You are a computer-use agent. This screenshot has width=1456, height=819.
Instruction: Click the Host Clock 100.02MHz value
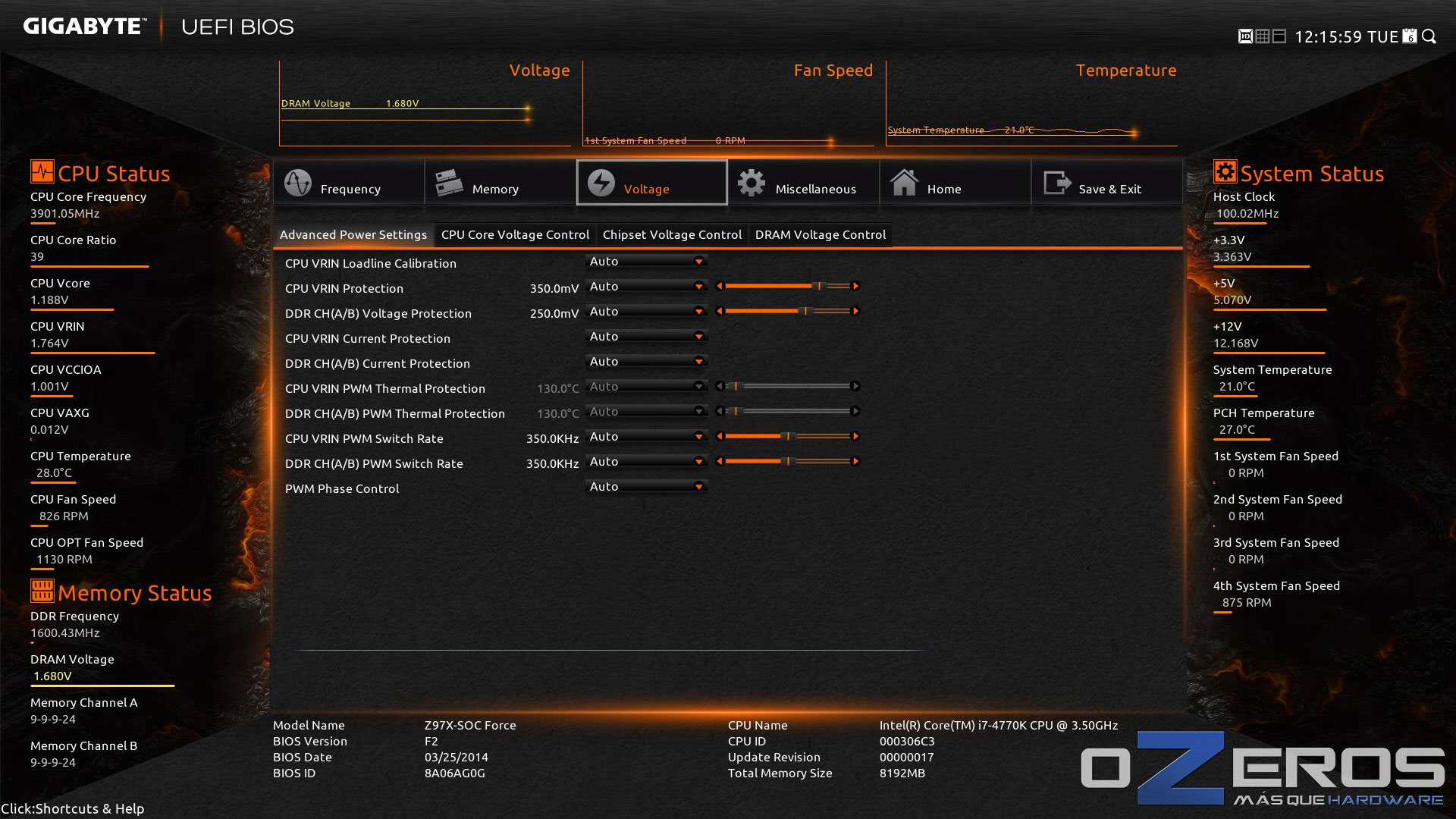click(x=1247, y=214)
